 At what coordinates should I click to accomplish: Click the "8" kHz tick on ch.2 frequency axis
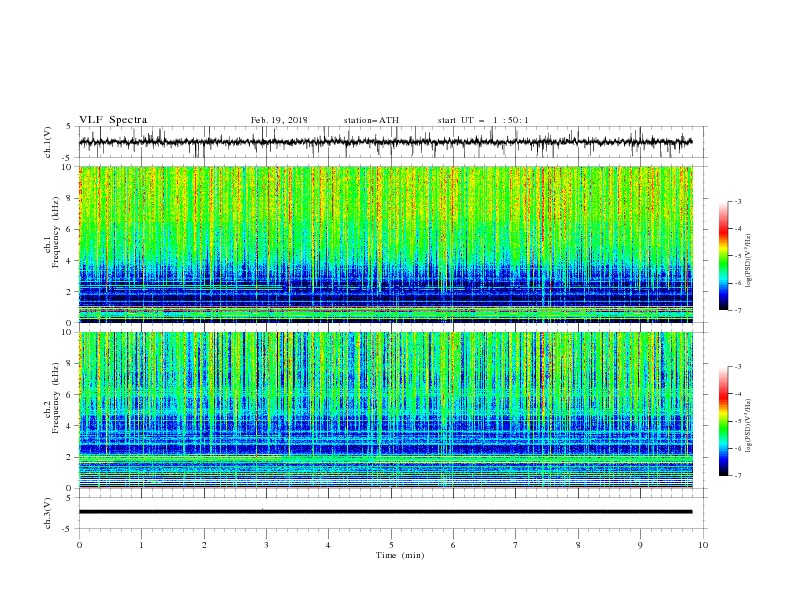(70, 364)
